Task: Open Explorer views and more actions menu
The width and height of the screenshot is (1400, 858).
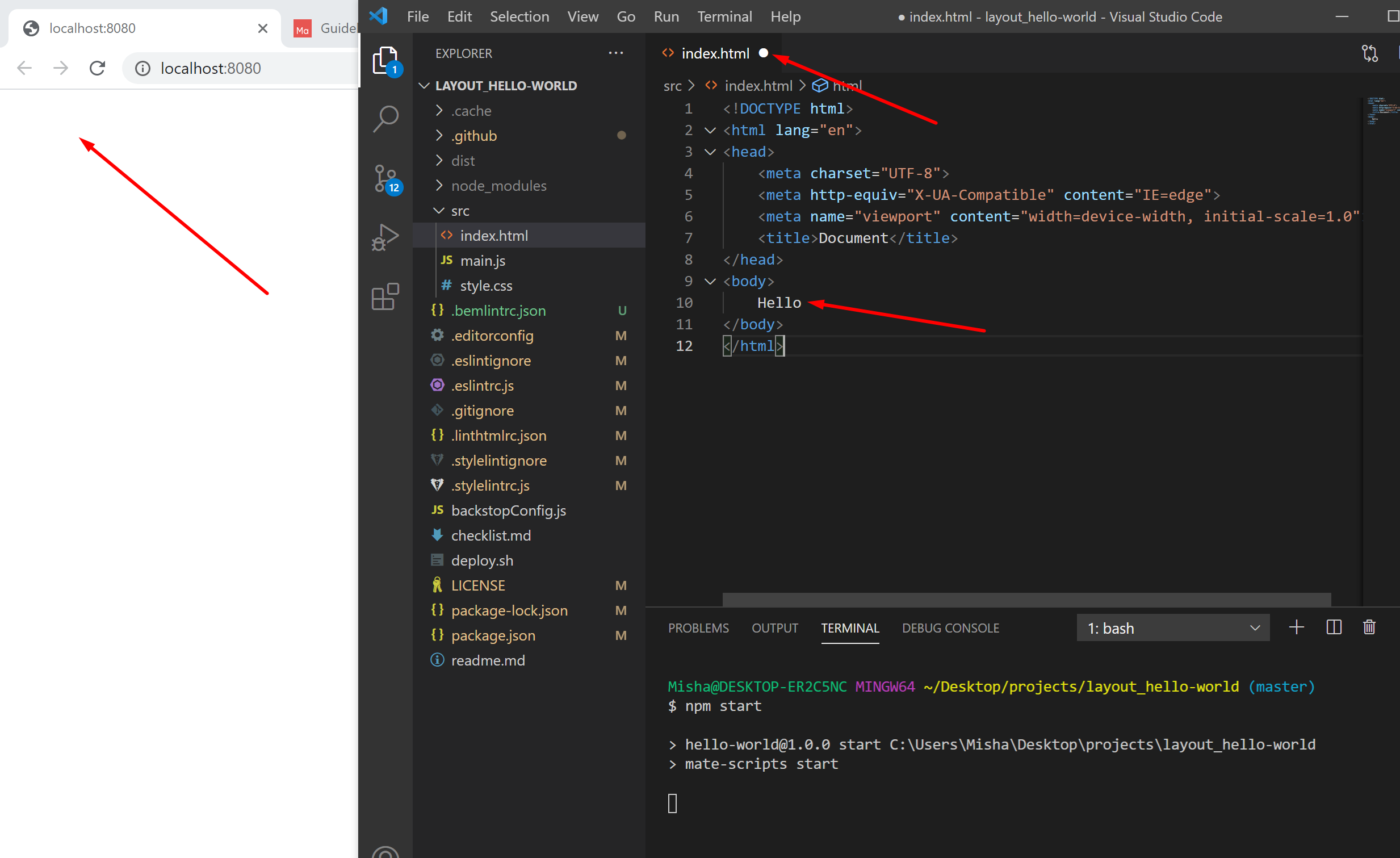Action: tap(616, 53)
